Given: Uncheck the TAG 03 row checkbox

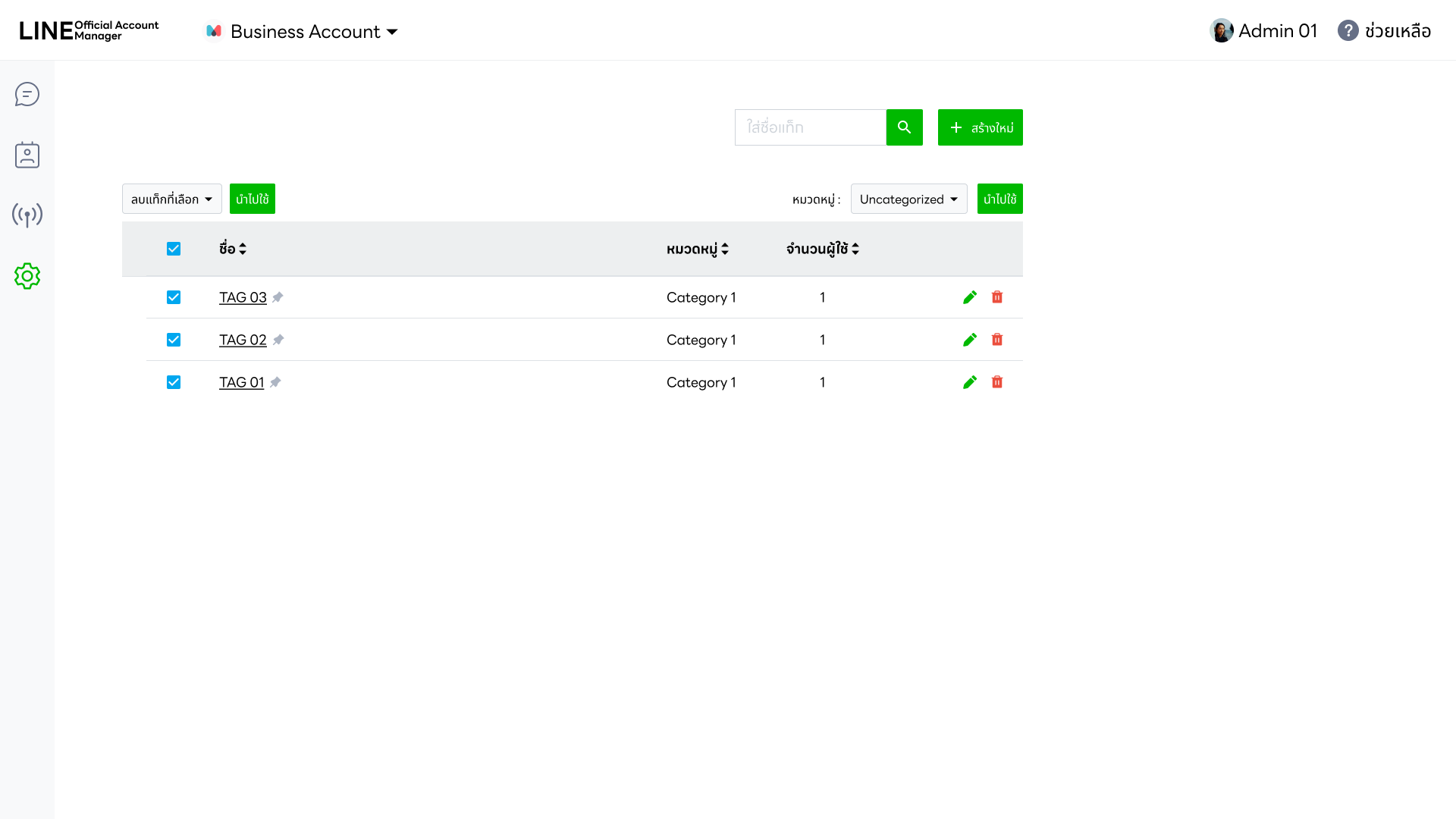Looking at the screenshot, I should (x=174, y=297).
